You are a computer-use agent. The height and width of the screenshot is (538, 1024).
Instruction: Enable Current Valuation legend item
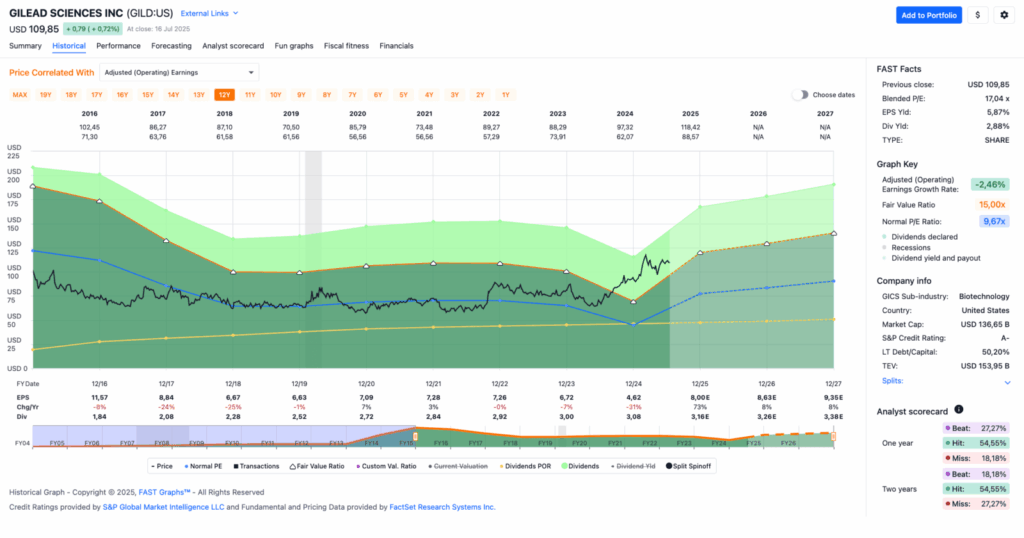458,466
